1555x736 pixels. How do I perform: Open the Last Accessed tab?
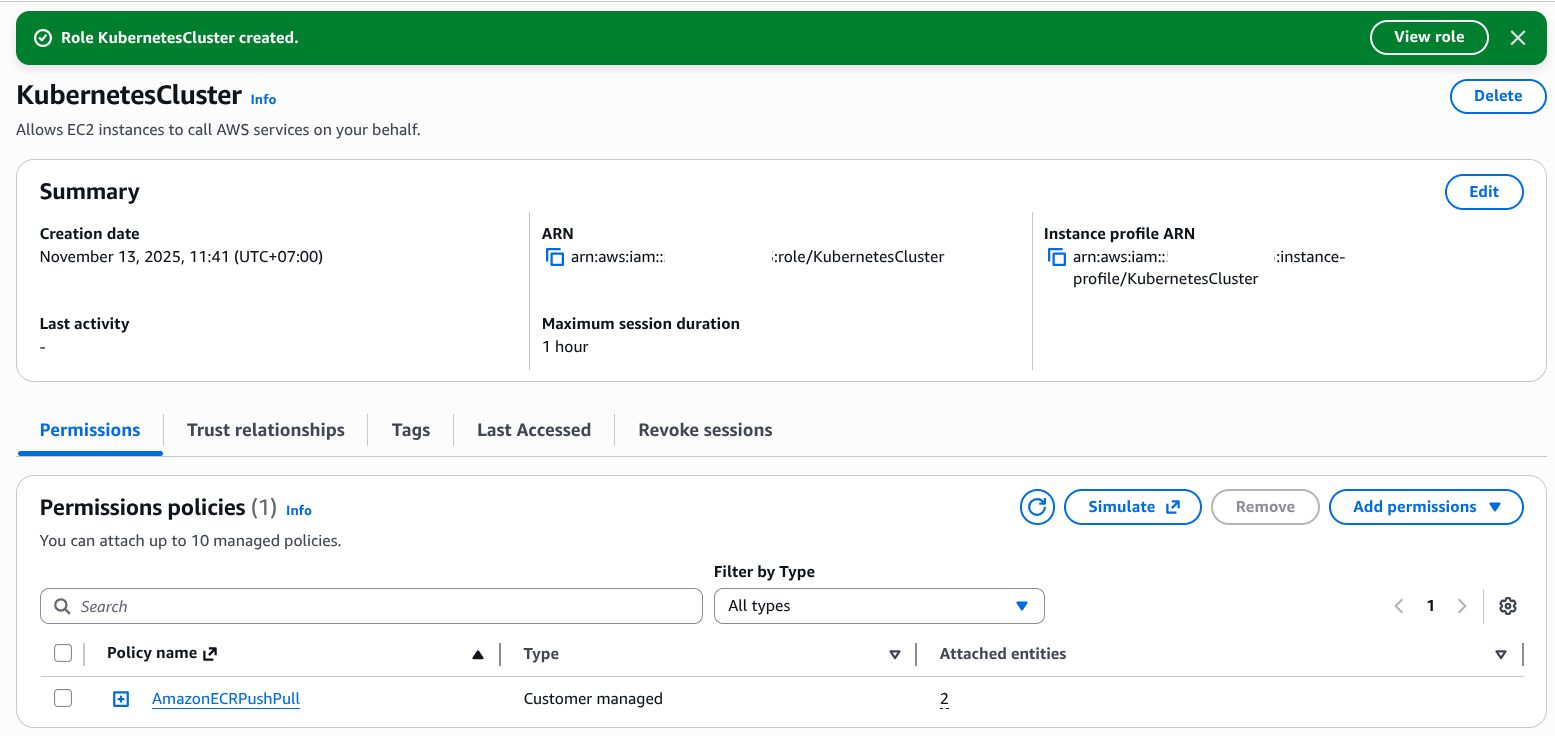tap(533, 430)
